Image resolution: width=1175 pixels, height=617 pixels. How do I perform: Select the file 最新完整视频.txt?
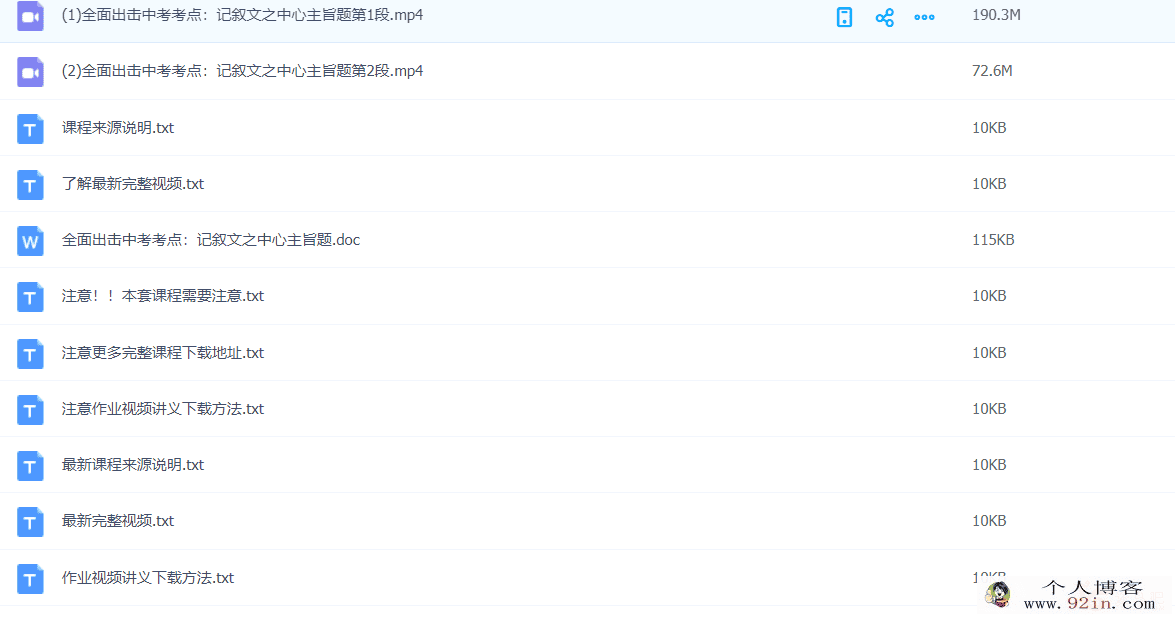point(118,521)
